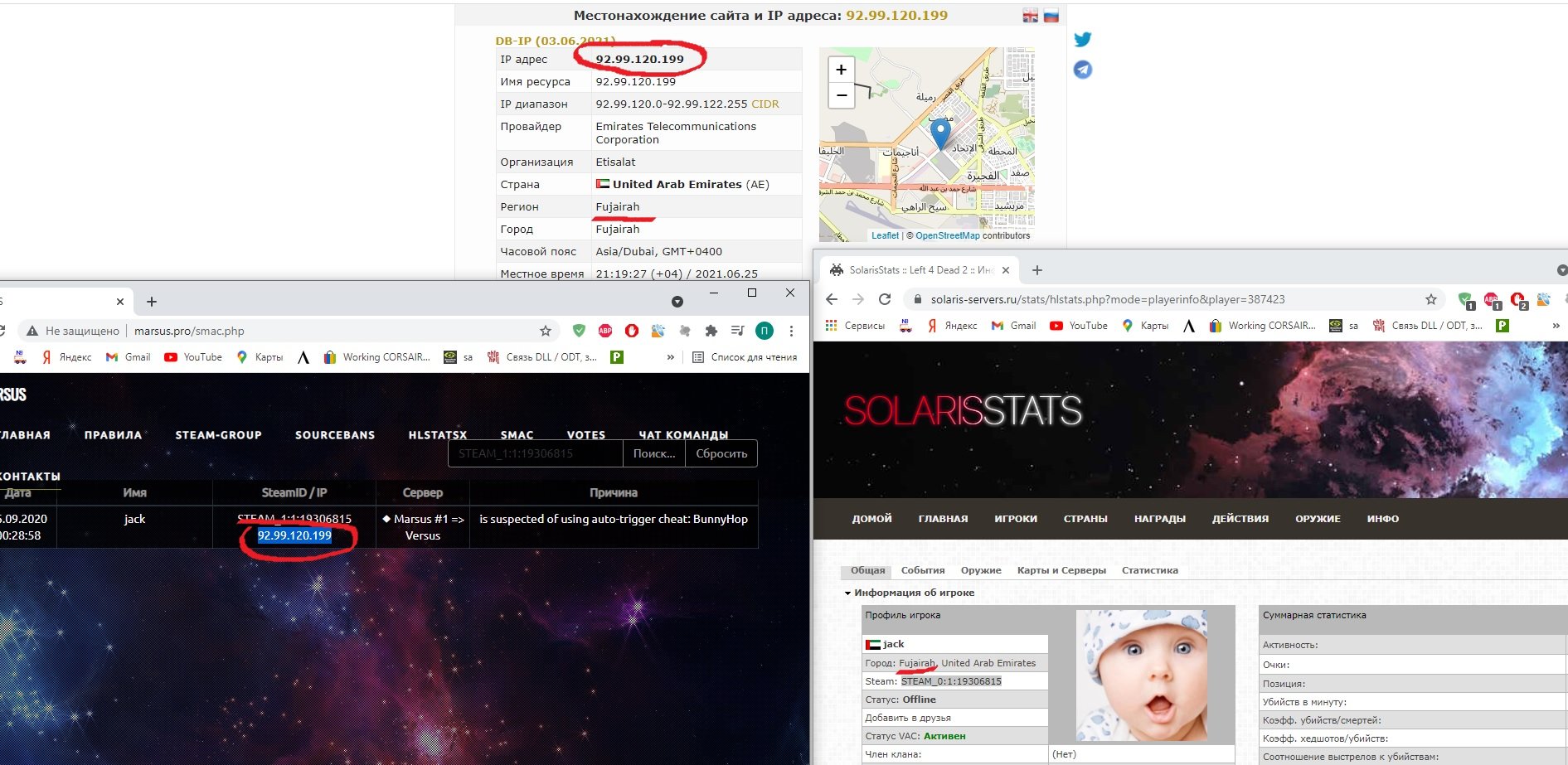Viewport: 1568px width, 765px height.
Task: Switch to the Статистика player tab
Action: tap(1149, 570)
